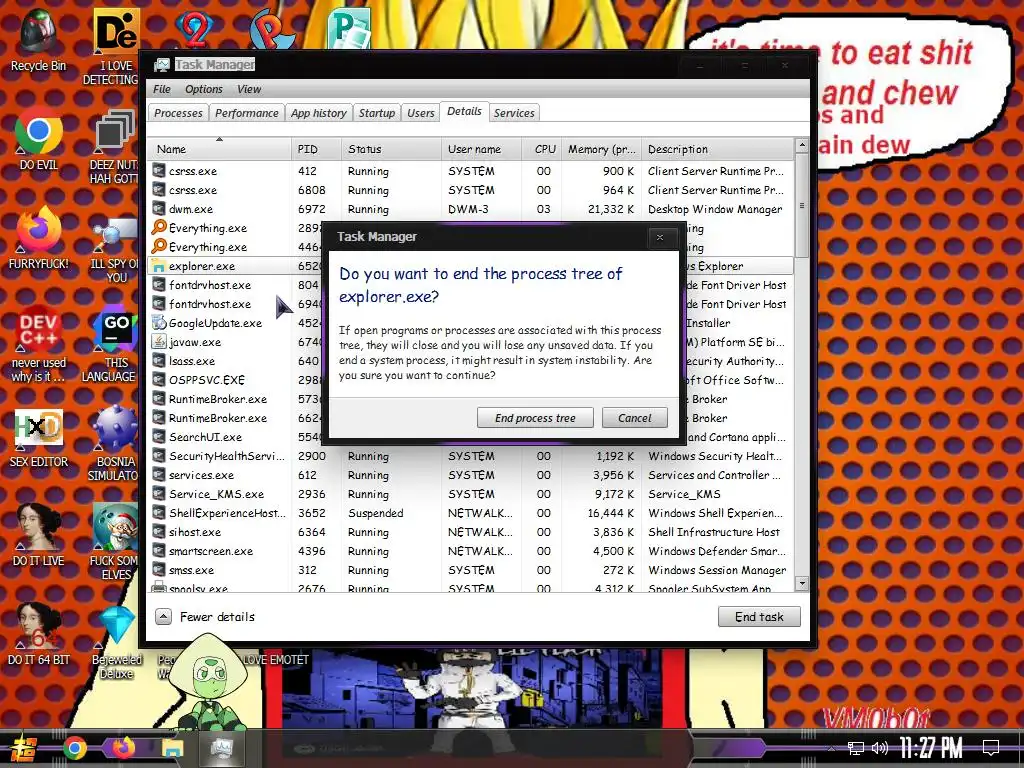
Task: Switch to the Startup tab
Action: tap(377, 113)
